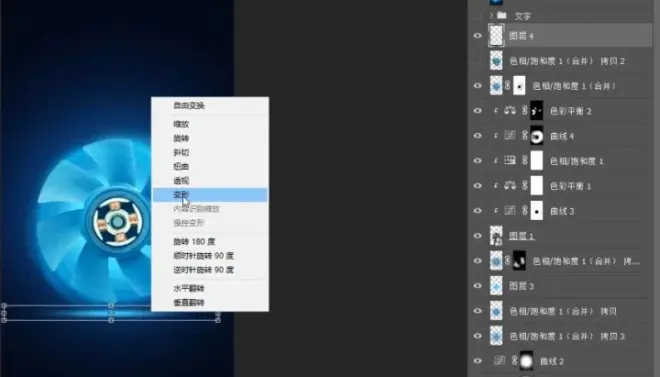
Task: Hide the 色彩平衡 2 adjustment layer
Action: tap(477, 111)
